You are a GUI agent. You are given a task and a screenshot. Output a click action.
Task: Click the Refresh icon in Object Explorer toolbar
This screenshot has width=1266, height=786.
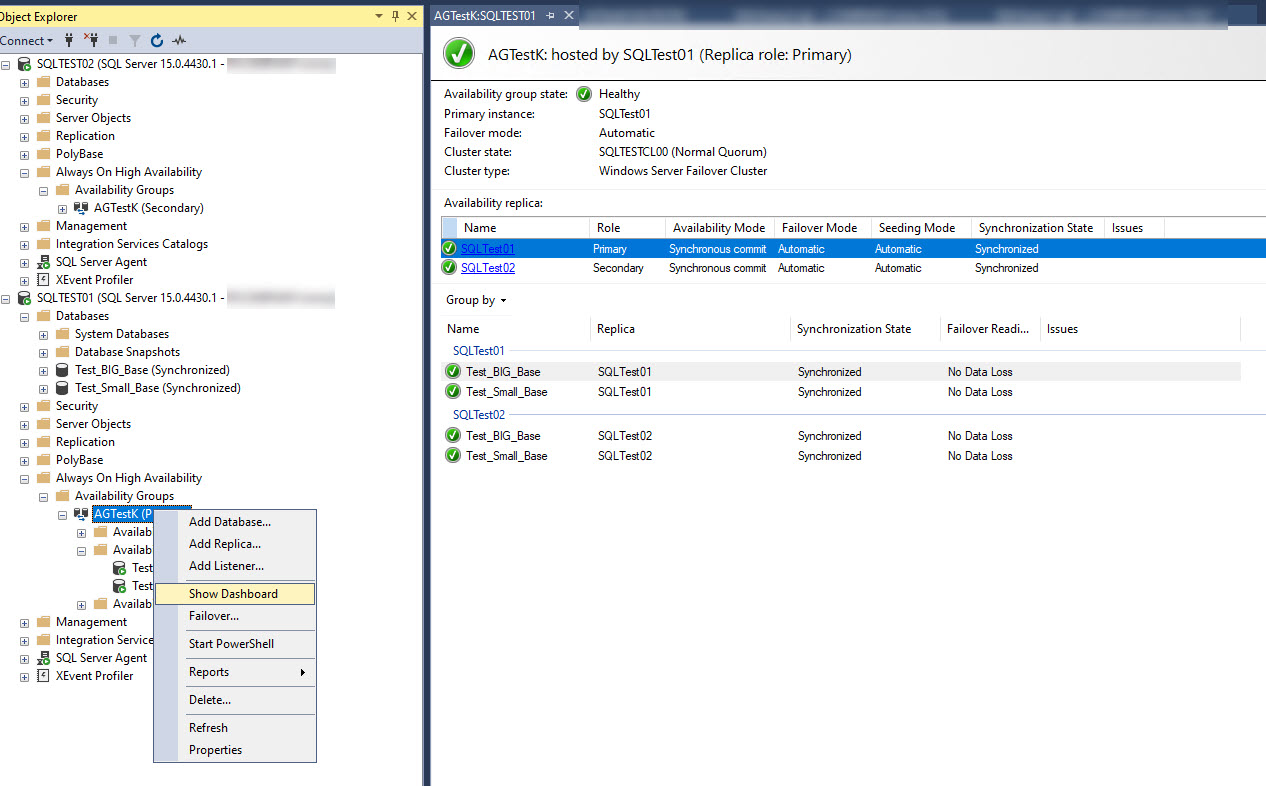(x=157, y=41)
